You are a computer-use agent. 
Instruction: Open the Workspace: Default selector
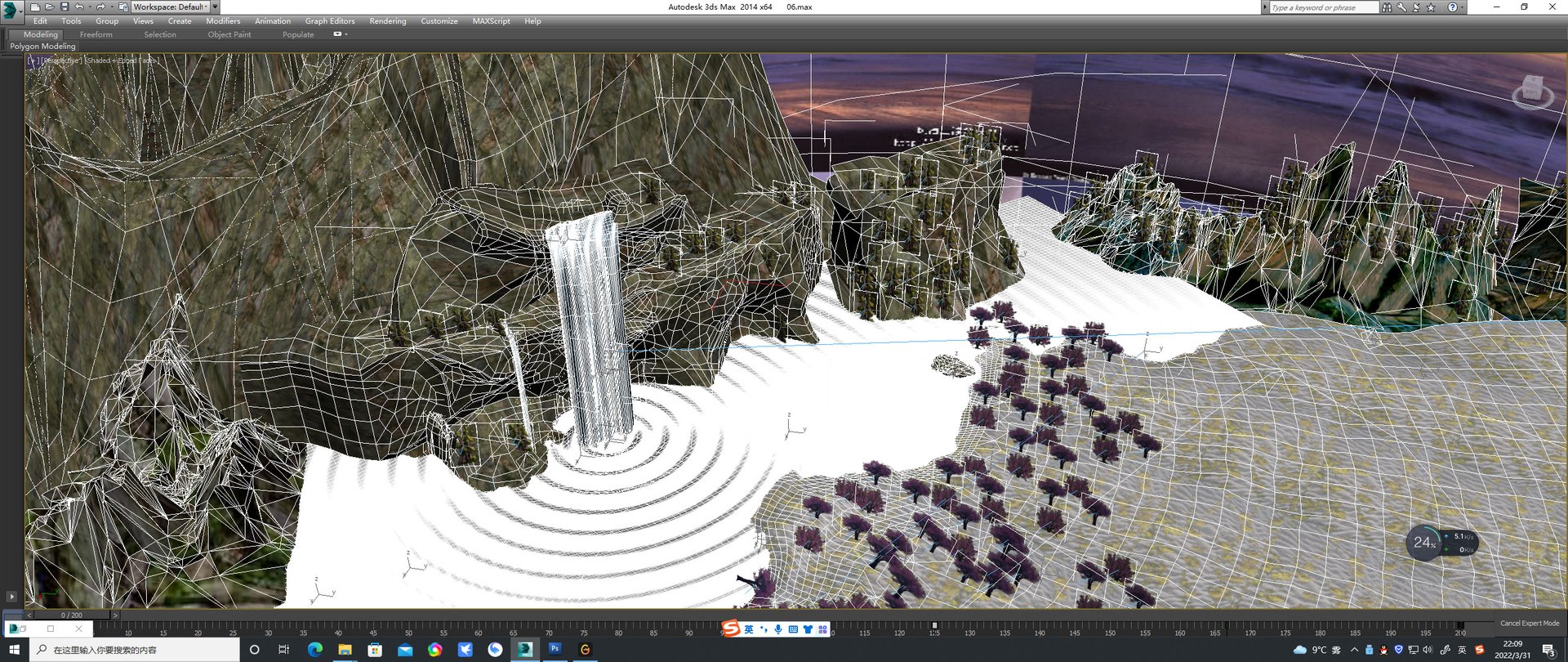170,7
